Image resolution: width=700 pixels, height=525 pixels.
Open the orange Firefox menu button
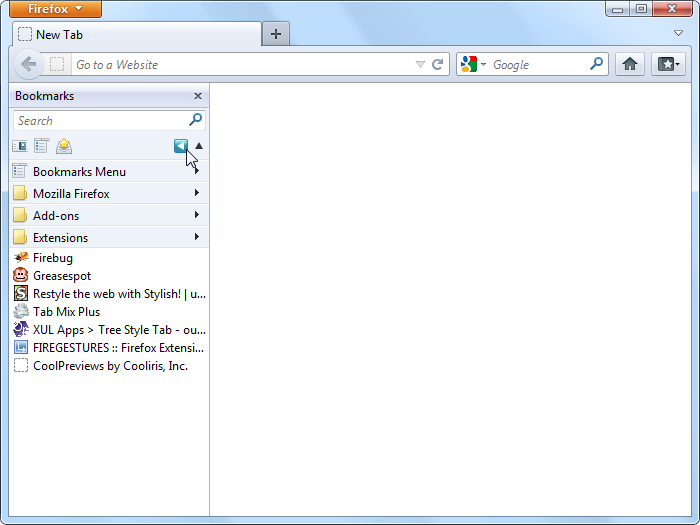click(55, 9)
